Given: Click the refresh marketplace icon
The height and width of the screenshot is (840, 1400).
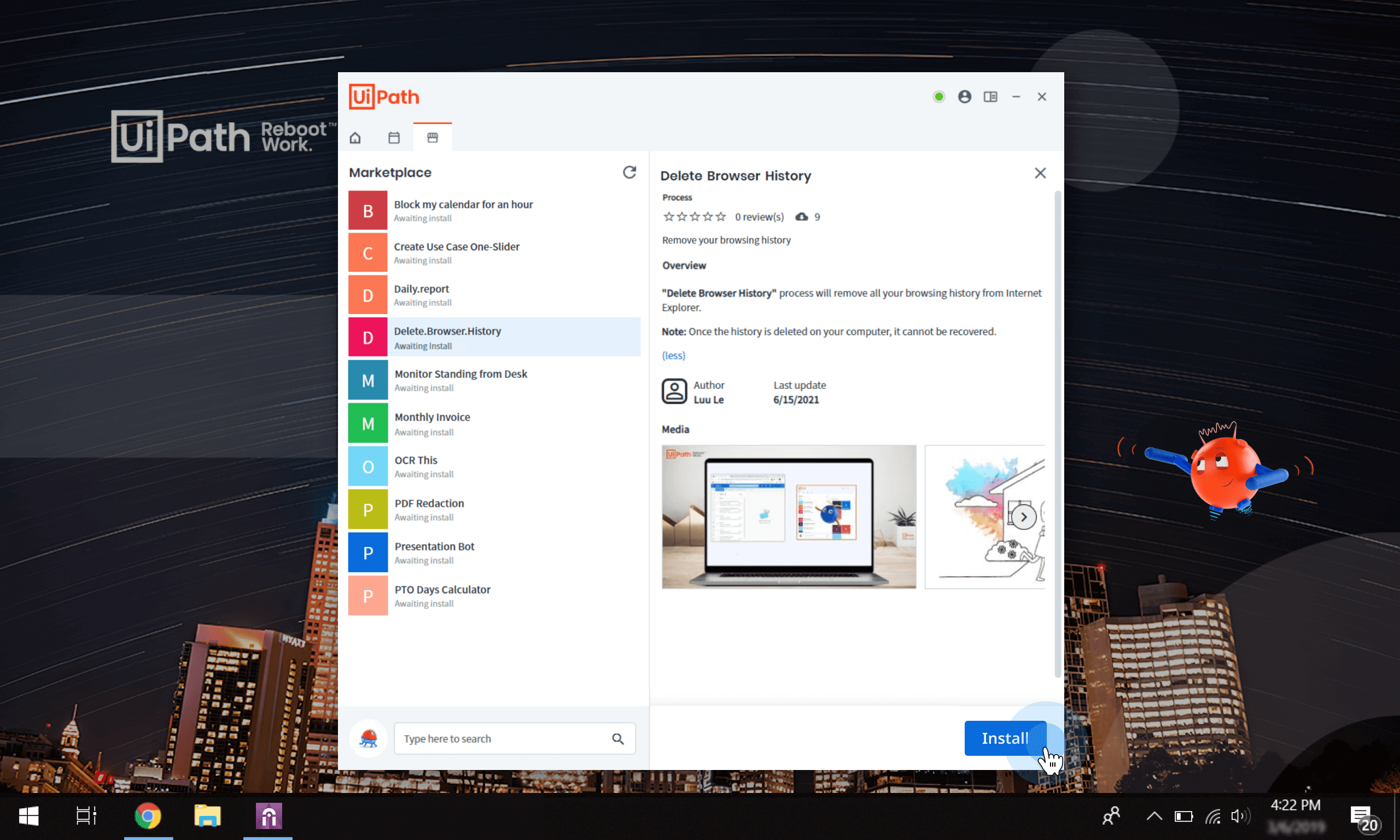Looking at the screenshot, I should click(x=629, y=172).
